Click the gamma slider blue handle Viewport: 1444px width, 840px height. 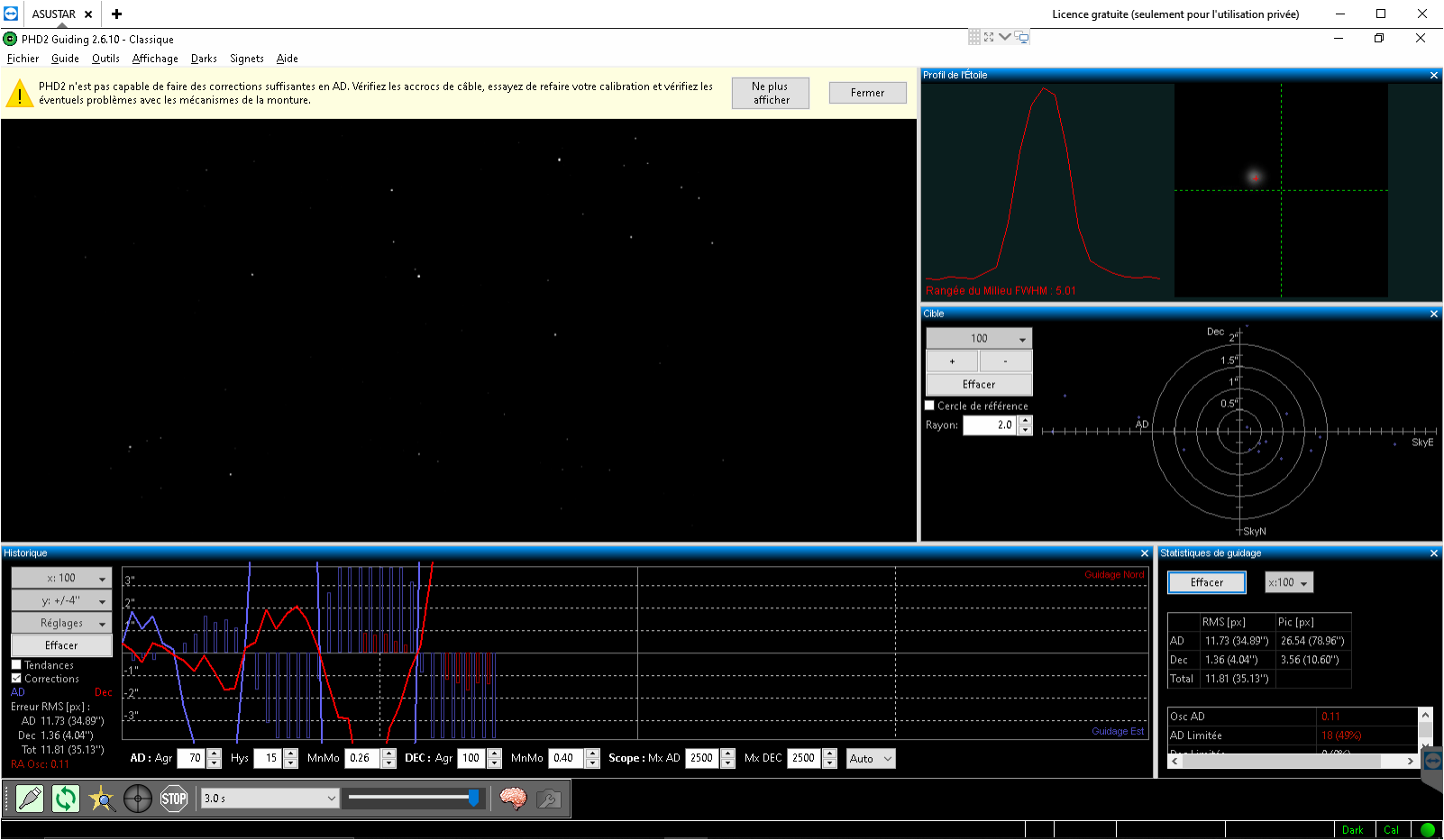(x=473, y=798)
